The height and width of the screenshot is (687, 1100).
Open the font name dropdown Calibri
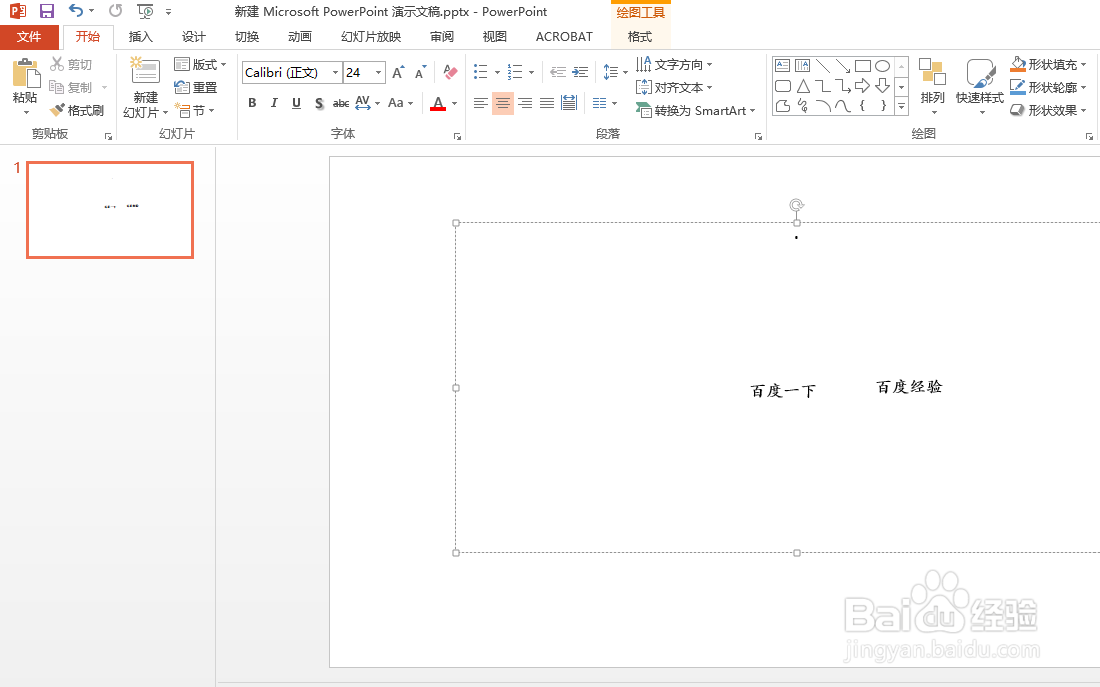coord(335,72)
